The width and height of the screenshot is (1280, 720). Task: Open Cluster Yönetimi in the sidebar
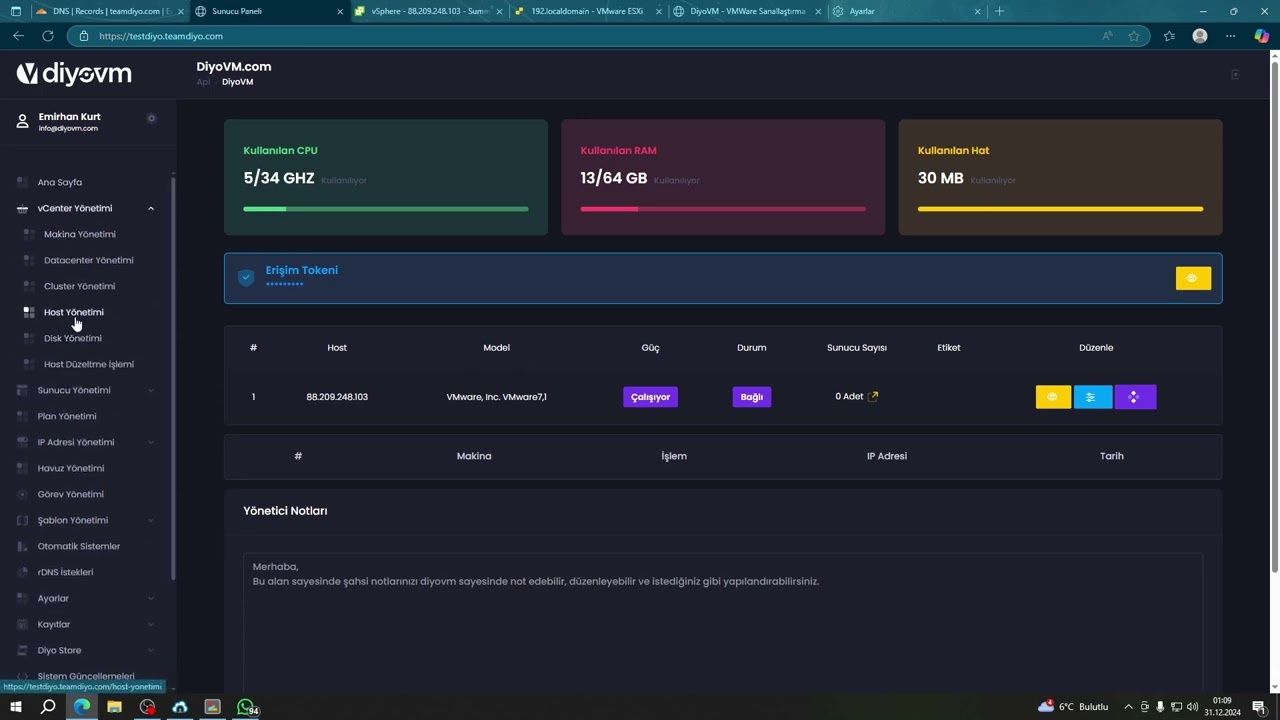[80, 286]
